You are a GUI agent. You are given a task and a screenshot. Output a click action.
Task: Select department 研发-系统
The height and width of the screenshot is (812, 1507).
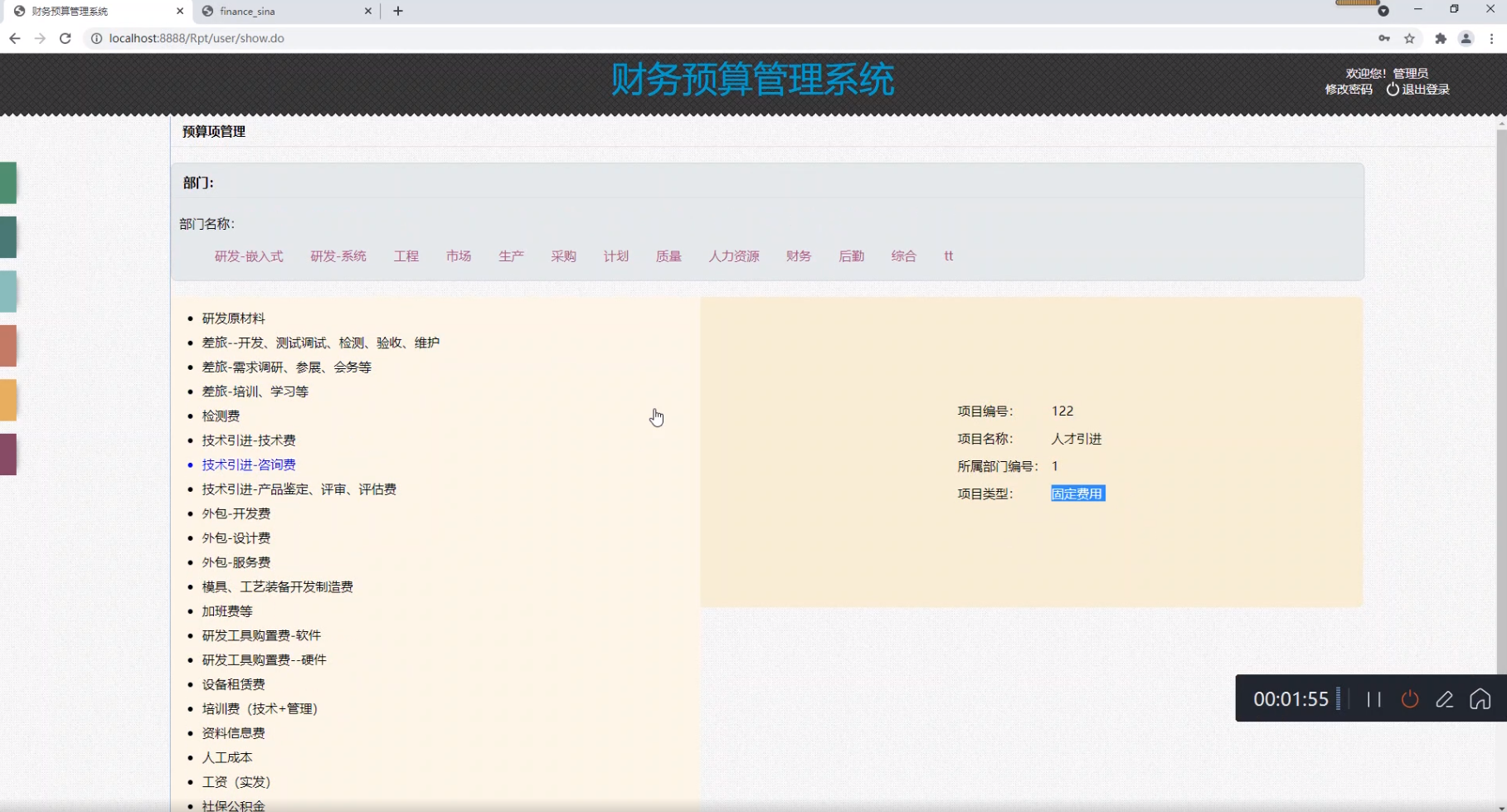coord(338,256)
